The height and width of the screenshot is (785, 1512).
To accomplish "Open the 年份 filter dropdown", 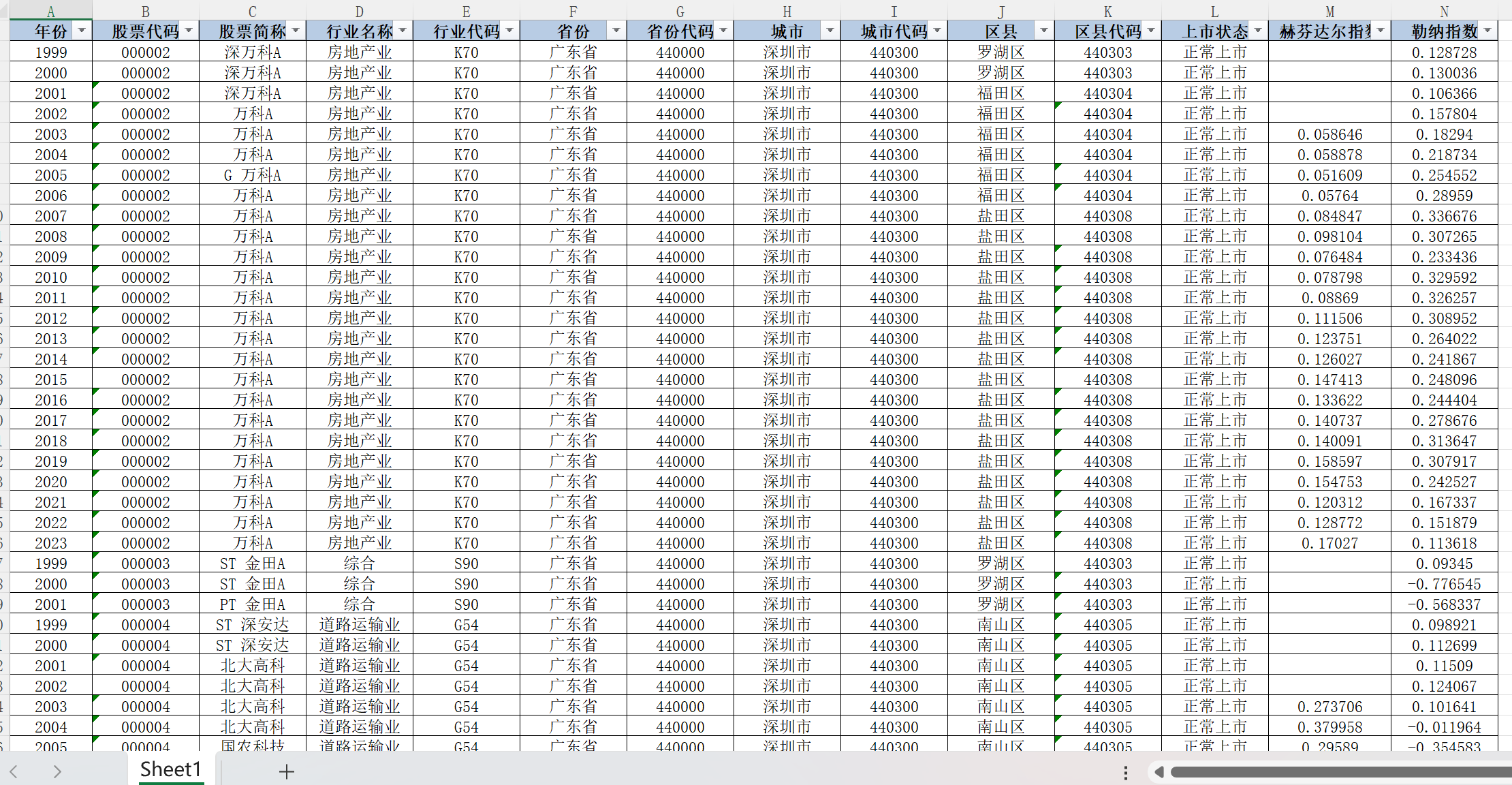I will coord(82,31).
